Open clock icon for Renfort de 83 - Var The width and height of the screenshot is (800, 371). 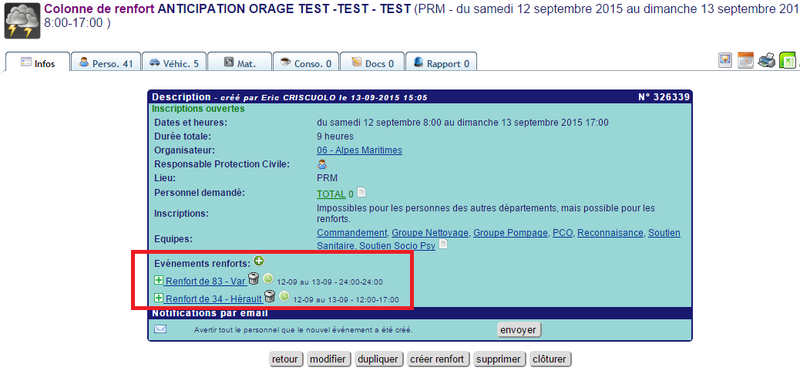(x=268, y=279)
